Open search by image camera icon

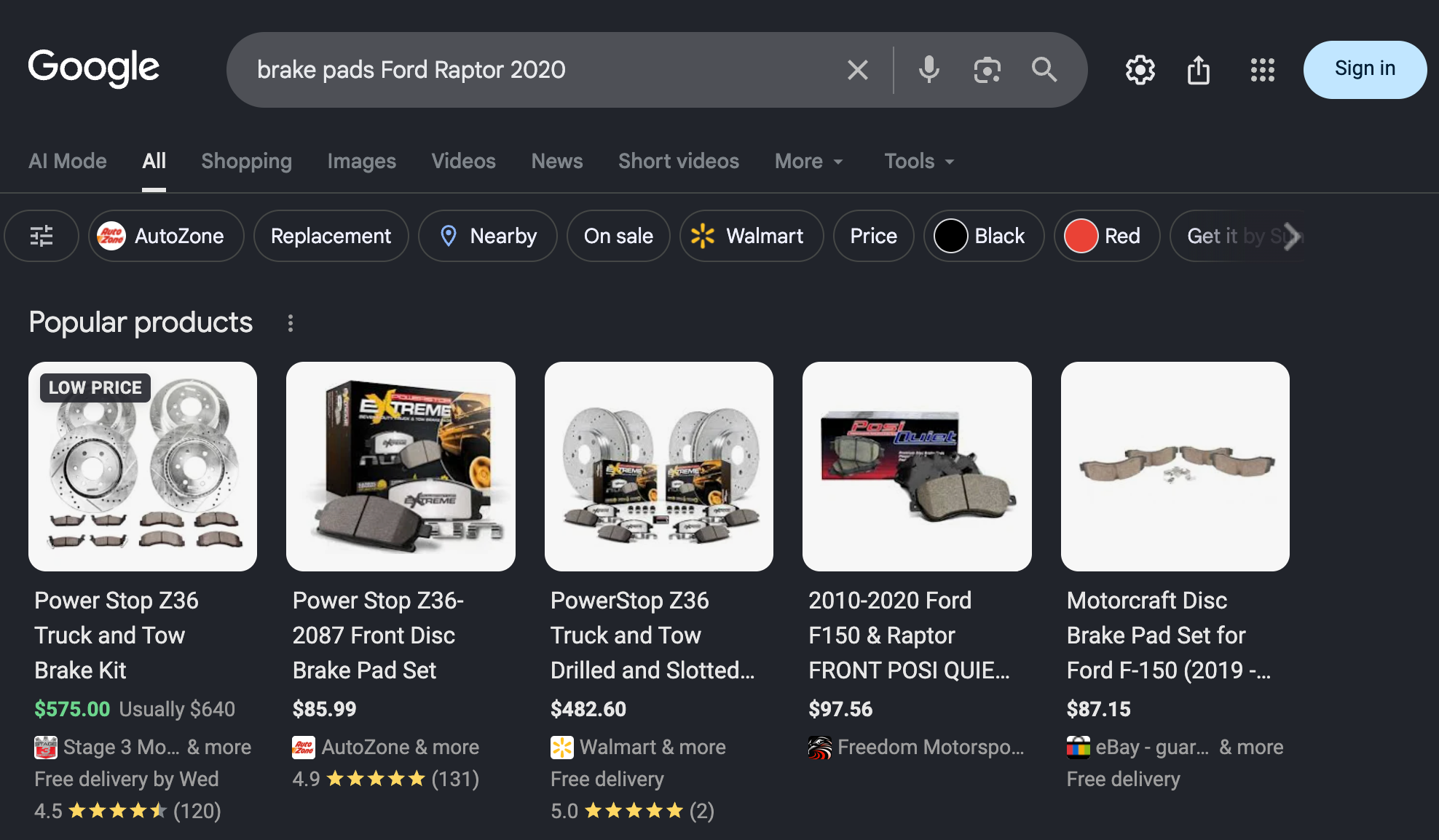(987, 70)
